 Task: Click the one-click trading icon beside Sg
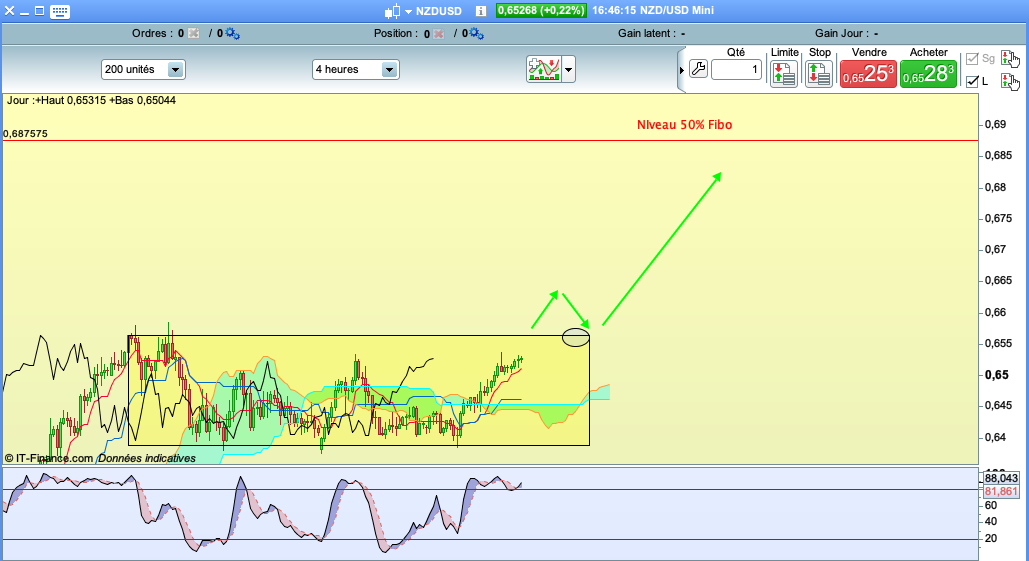1009,58
